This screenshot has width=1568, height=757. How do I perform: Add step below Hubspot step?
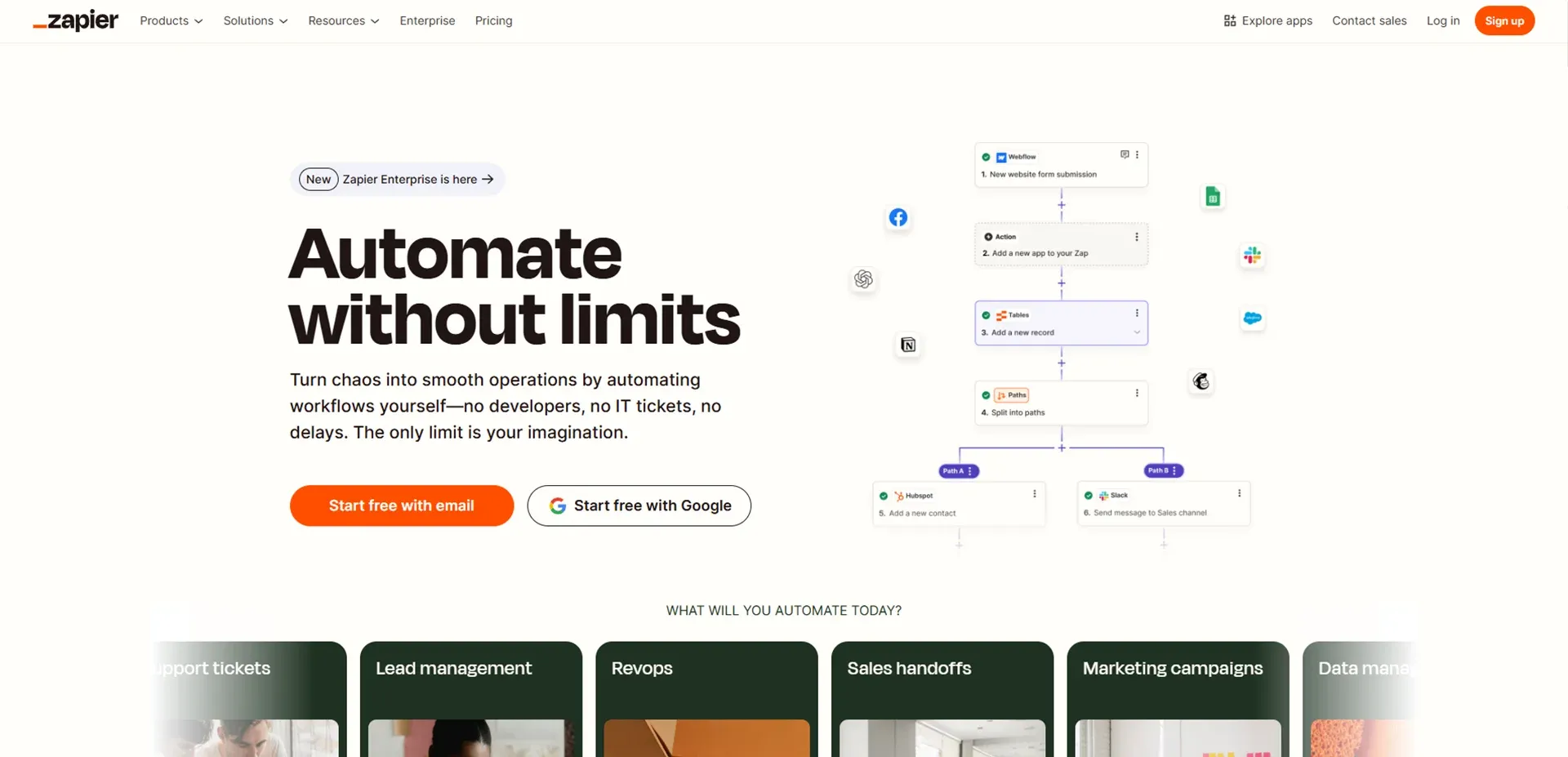(959, 545)
